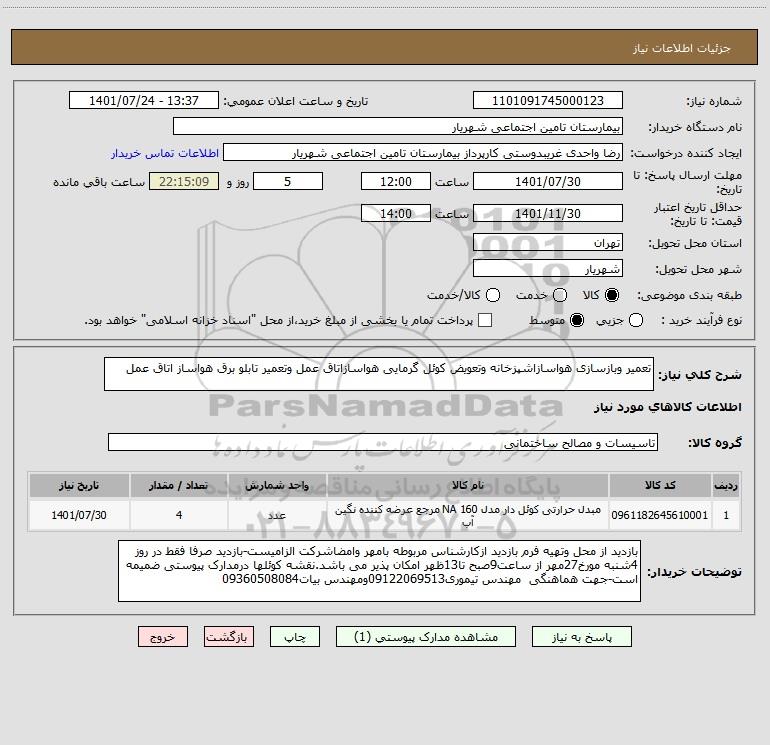The width and height of the screenshot is (770, 745).
Task: Choose the جزیی purchase type option
Action: point(635,320)
